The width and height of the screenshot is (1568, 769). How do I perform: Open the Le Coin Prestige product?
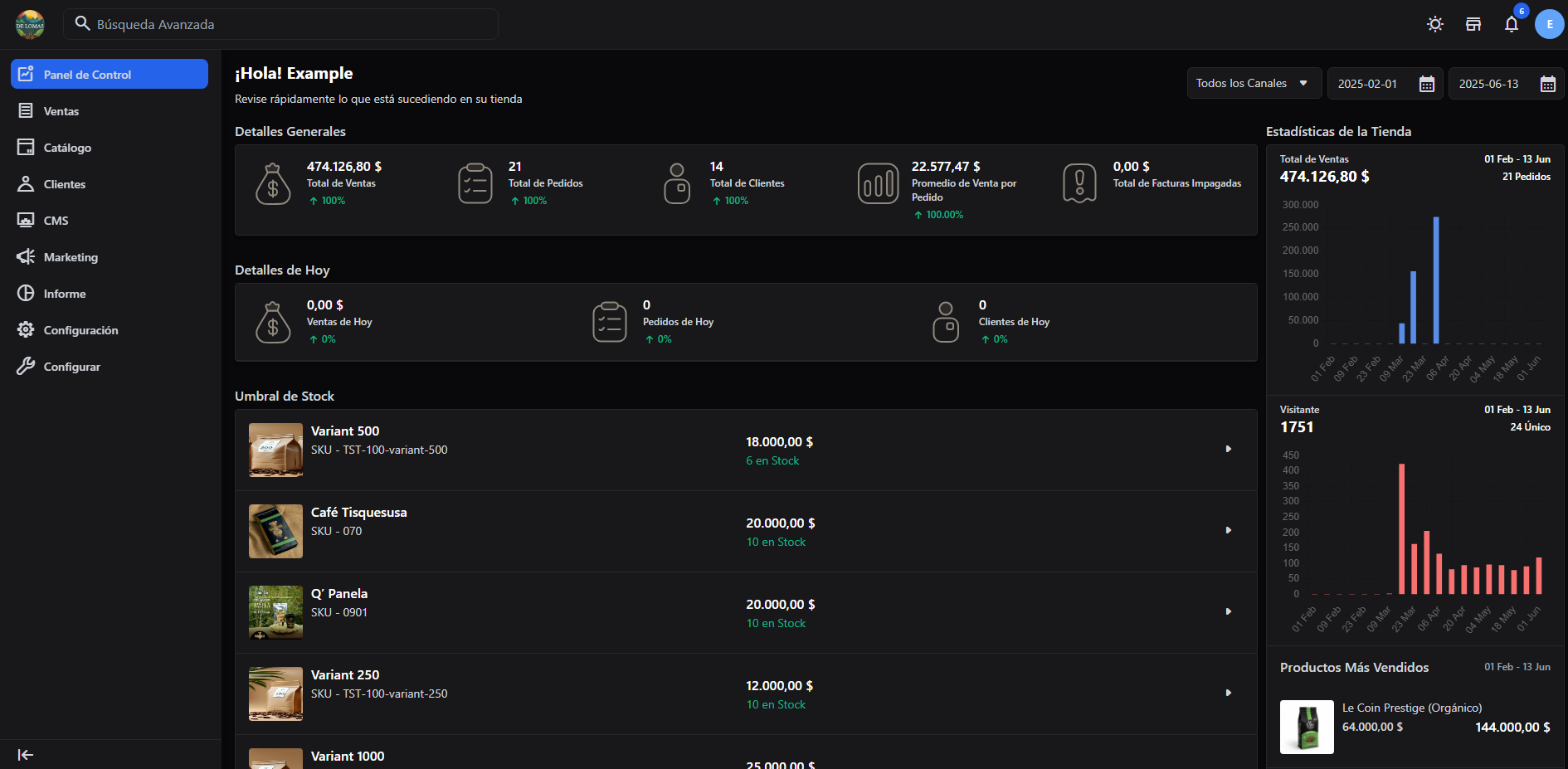coord(1412,708)
